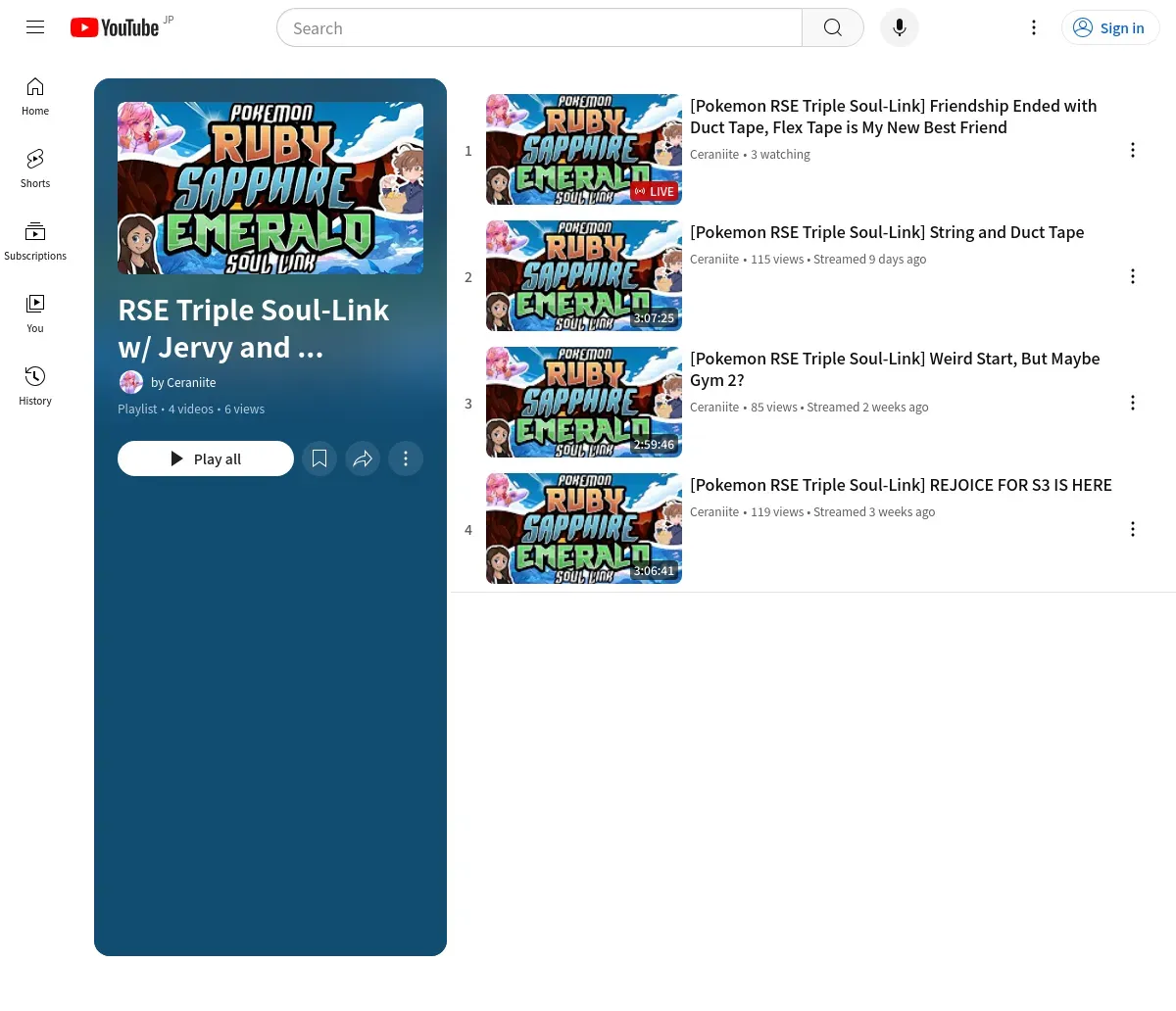
Task: Open the hamburger guide menu
Action: pyautogui.click(x=35, y=27)
